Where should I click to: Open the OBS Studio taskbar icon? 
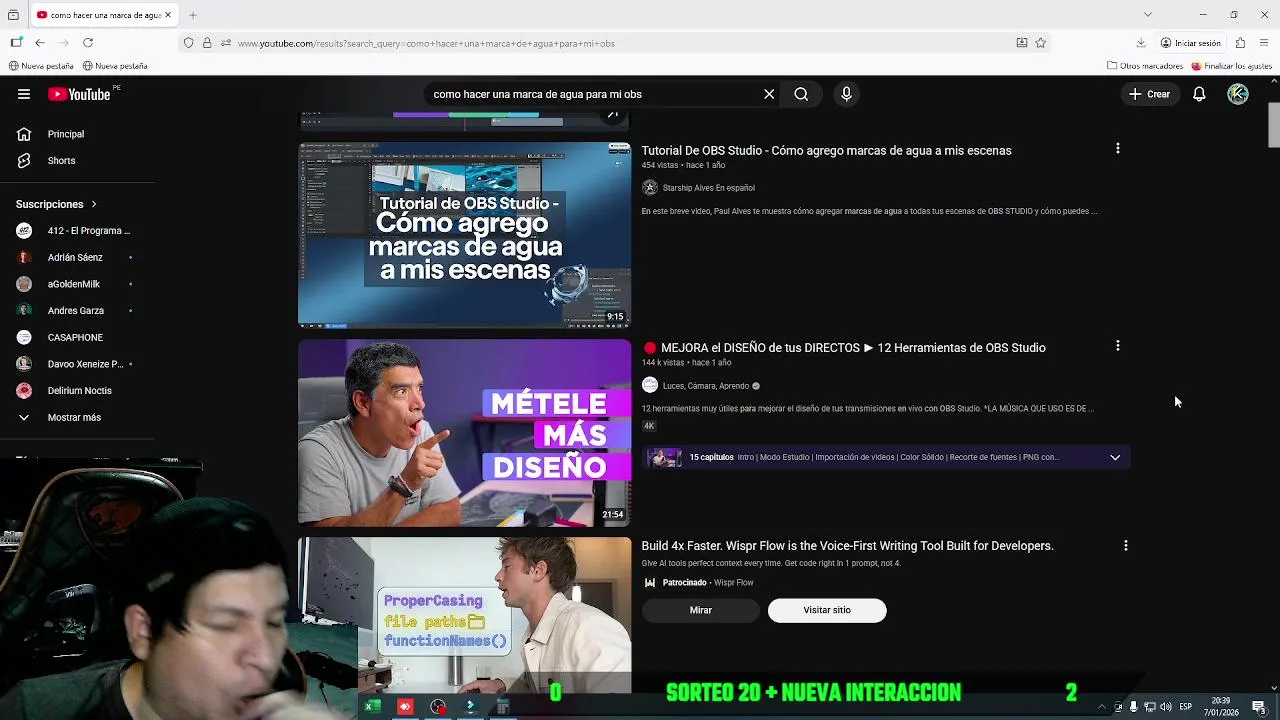coord(438,707)
